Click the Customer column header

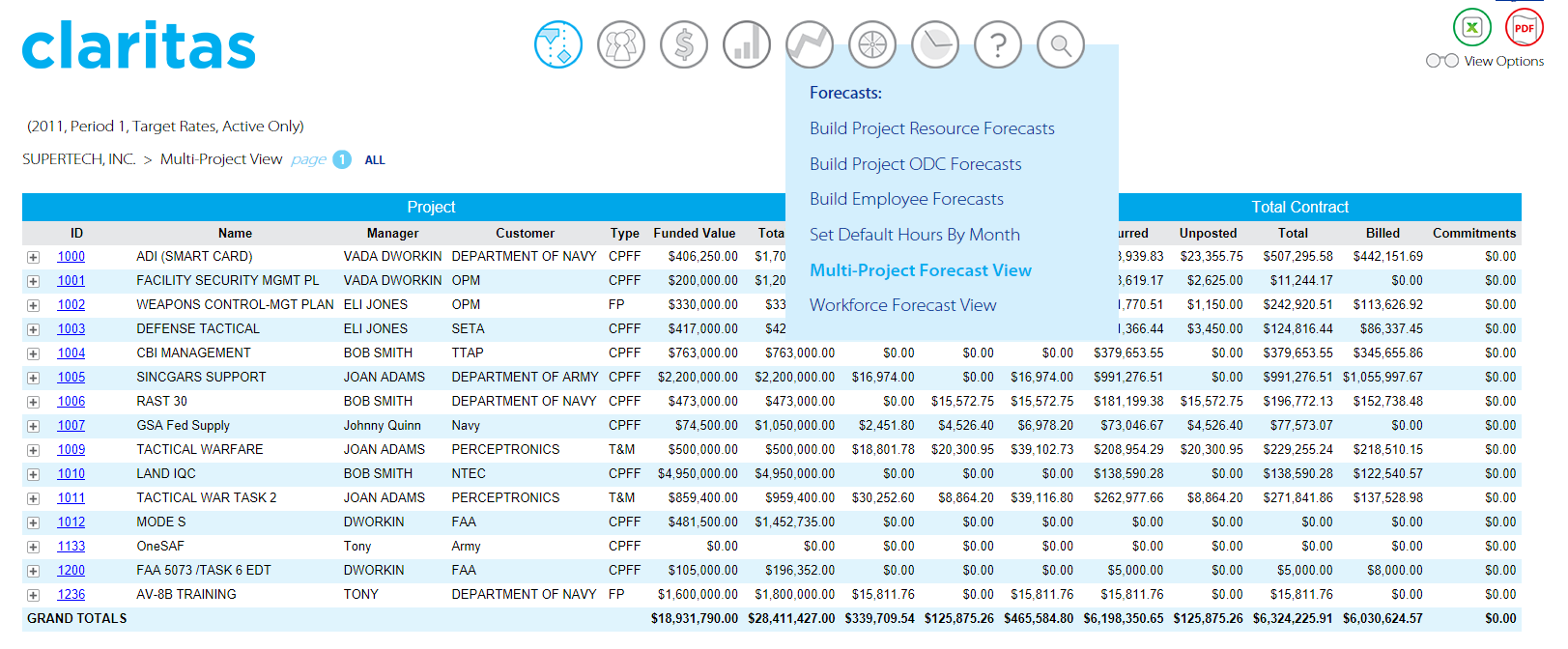click(525, 233)
